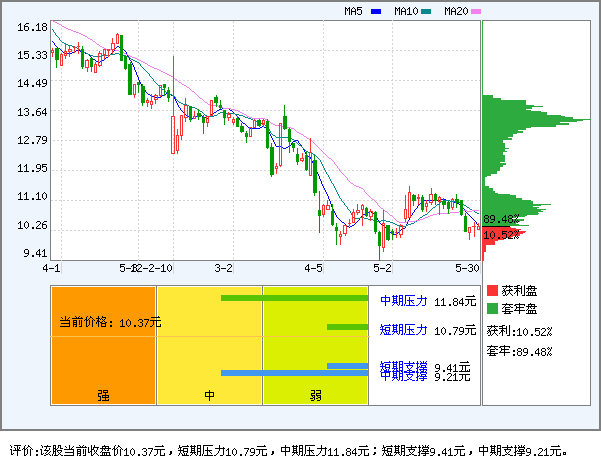Image resolution: width=601 pixels, height=456 pixels.
Task: Click the 89.48% label on chip distribution
Action: (x=501, y=219)
